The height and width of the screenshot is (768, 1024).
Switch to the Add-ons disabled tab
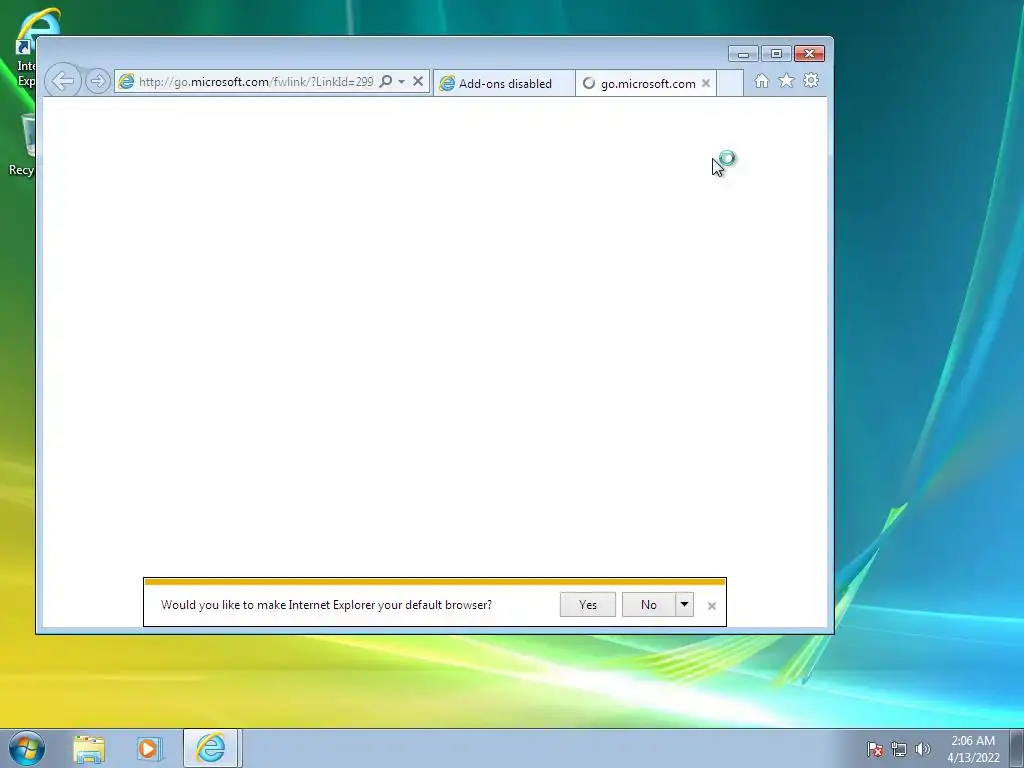click(504, 83)
